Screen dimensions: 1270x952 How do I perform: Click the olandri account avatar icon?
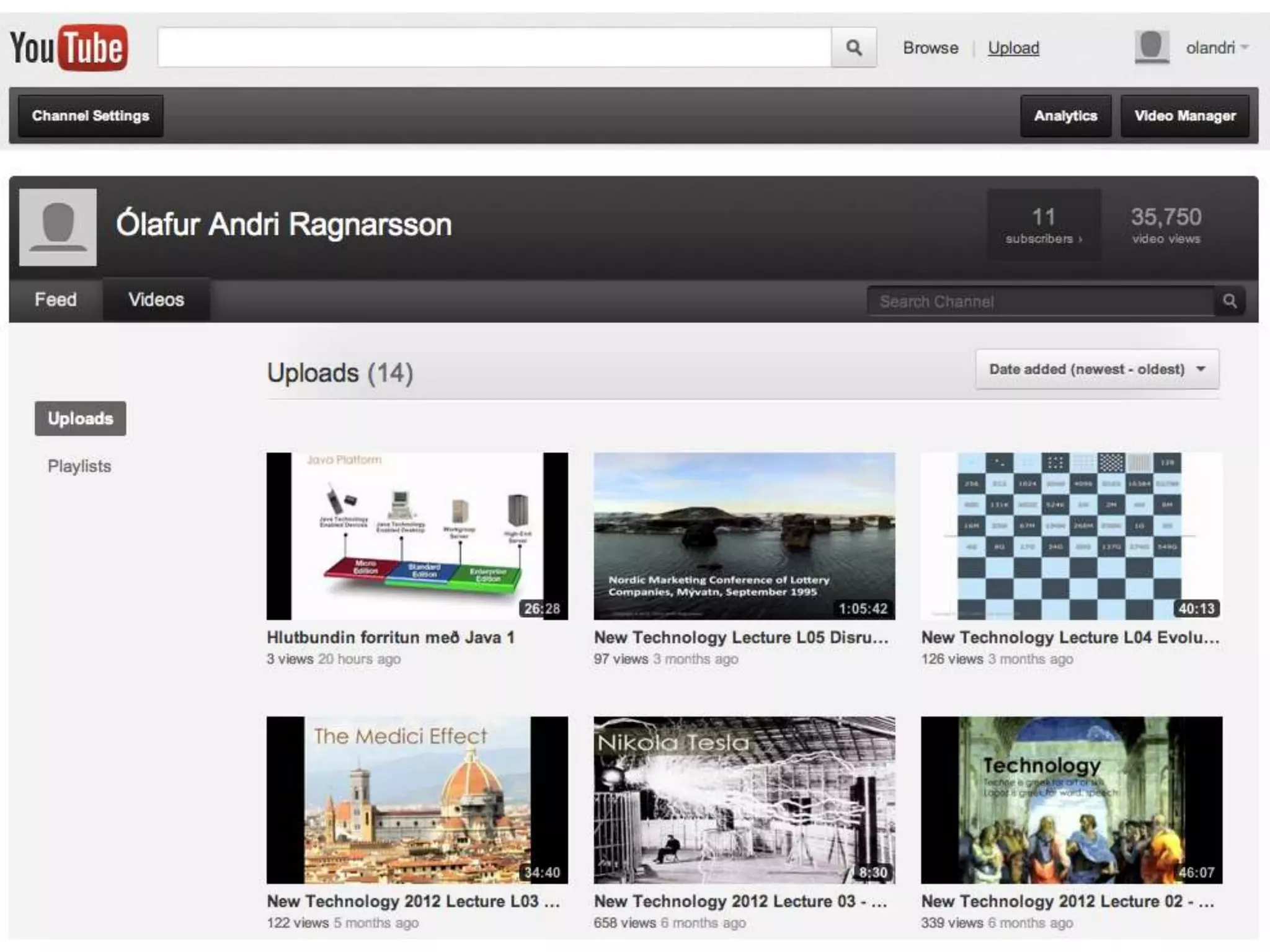pyautogui.click(x=1152, y=47)
